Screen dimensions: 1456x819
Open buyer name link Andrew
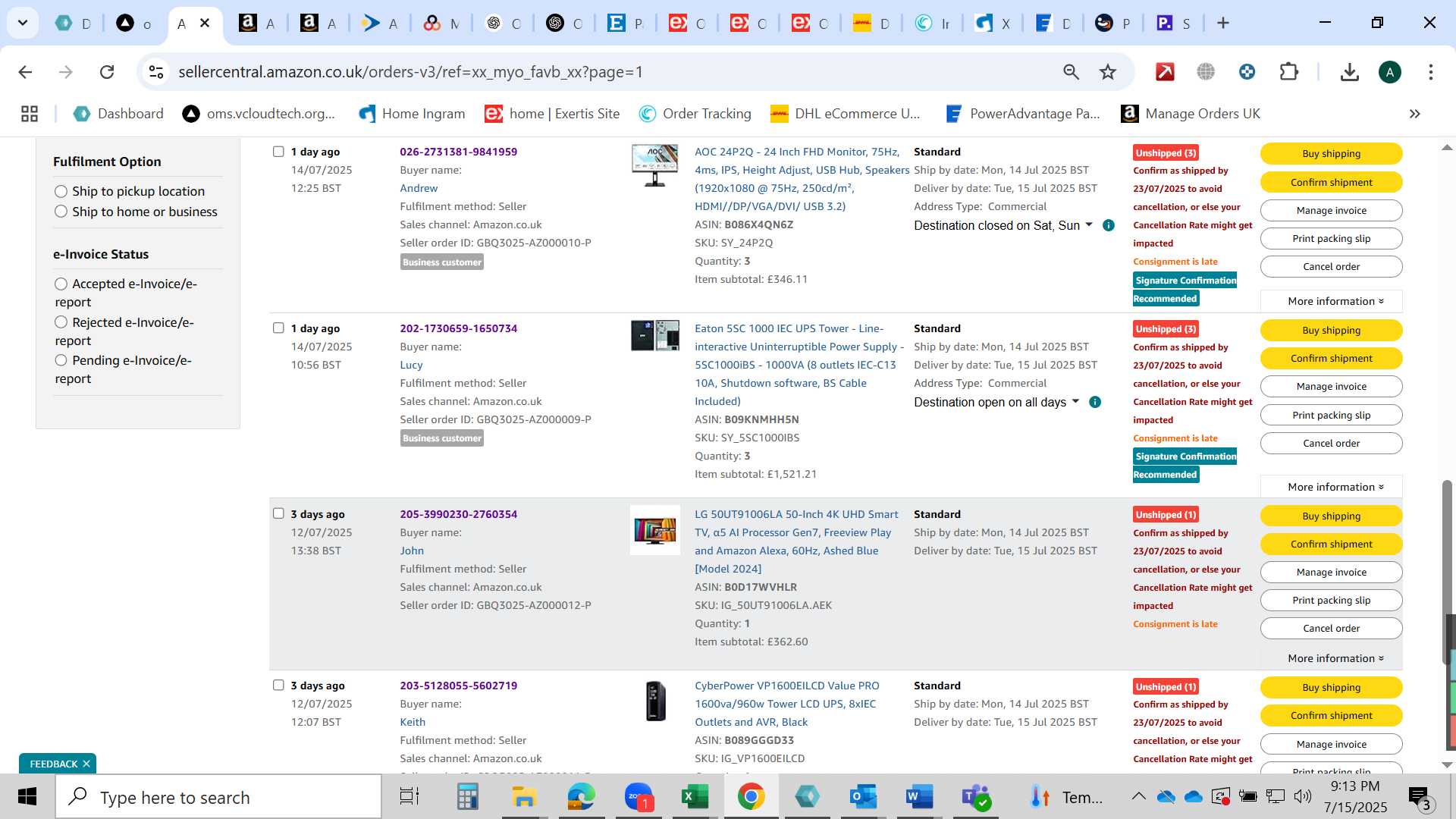point(419,188)
